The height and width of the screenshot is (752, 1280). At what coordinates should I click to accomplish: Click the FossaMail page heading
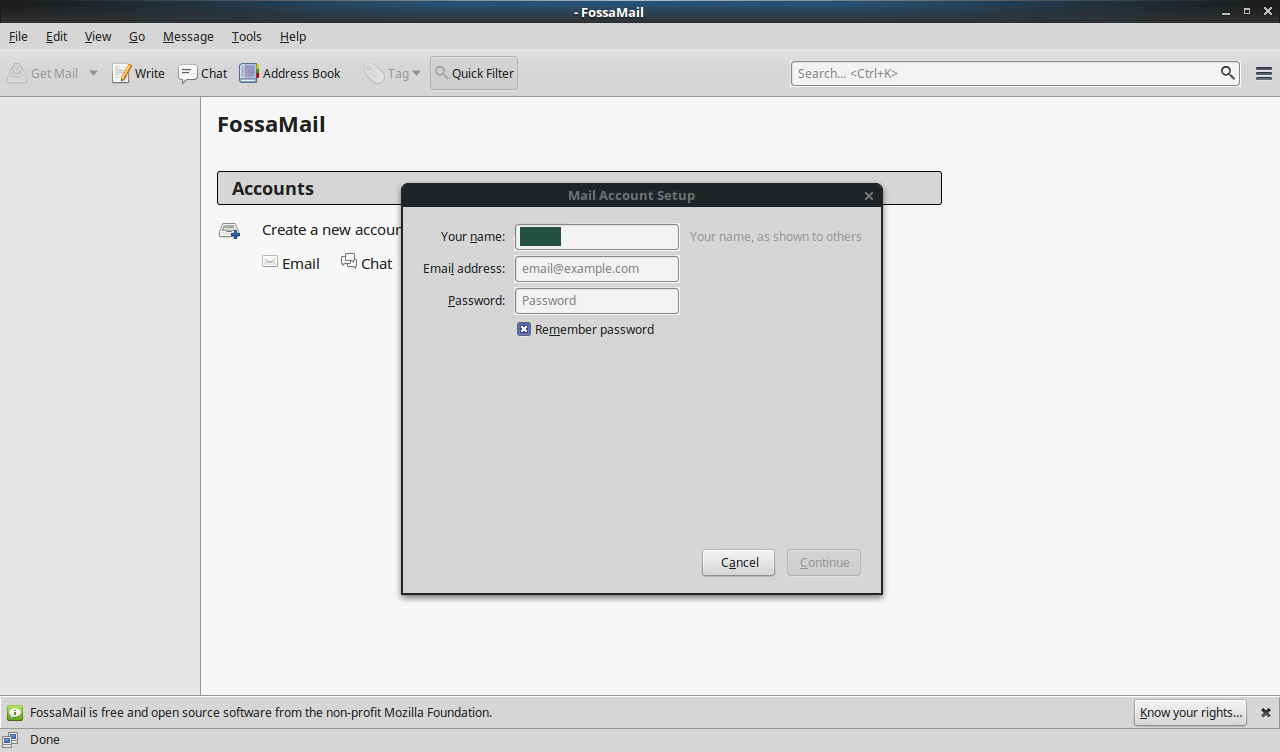(x=271, y=125)
